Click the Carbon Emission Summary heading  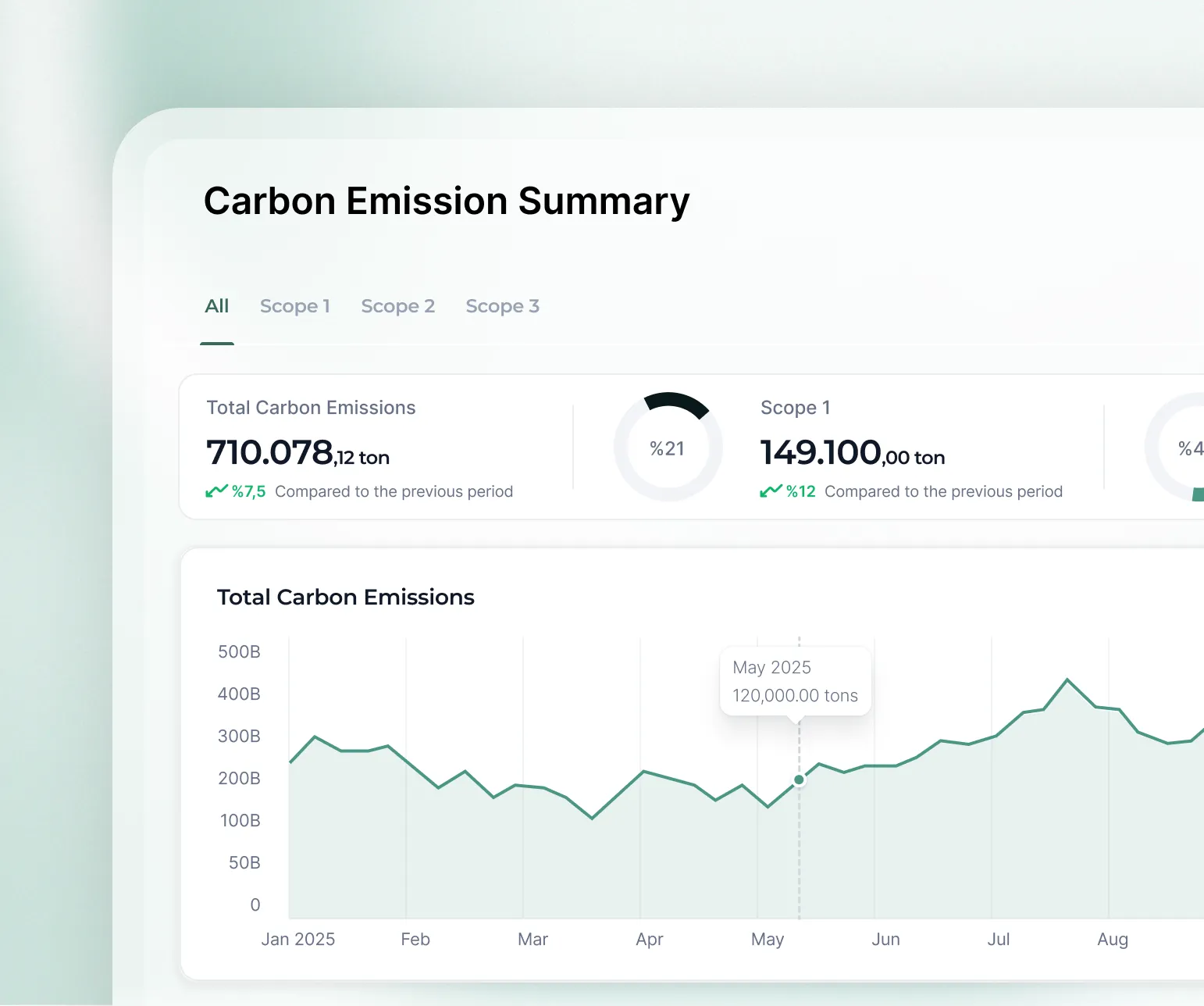pyautogui.click(x=447, y=201)
